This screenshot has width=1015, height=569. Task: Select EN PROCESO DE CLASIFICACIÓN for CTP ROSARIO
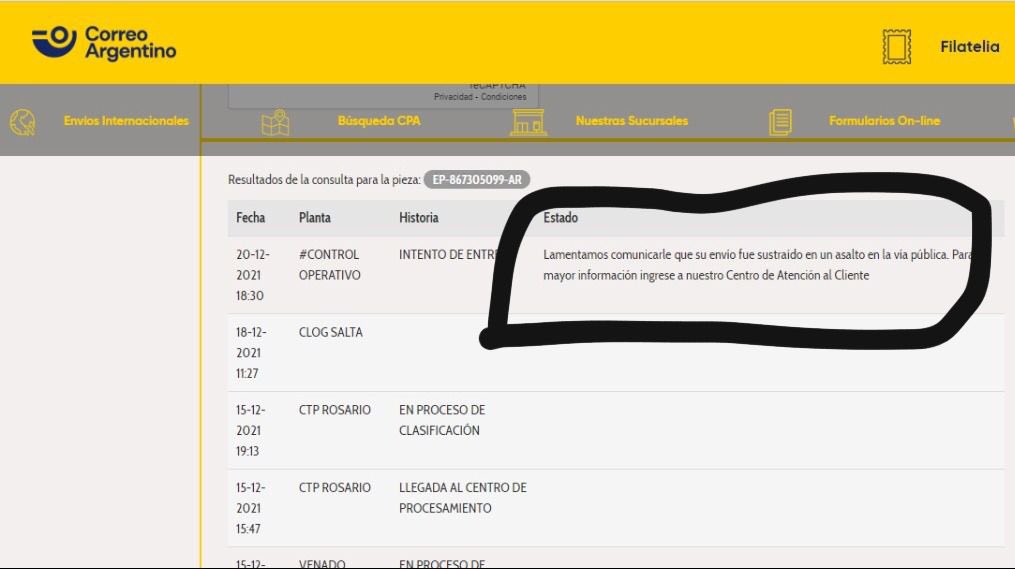pos(442,420)
